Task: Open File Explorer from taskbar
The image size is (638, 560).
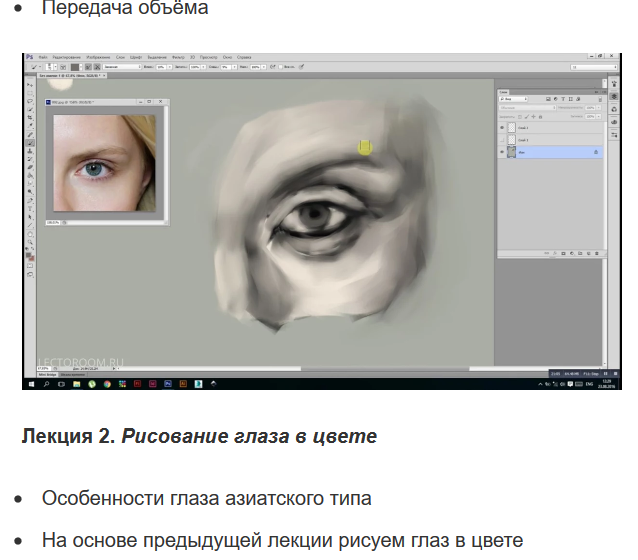Action: (x=76, y=384)
